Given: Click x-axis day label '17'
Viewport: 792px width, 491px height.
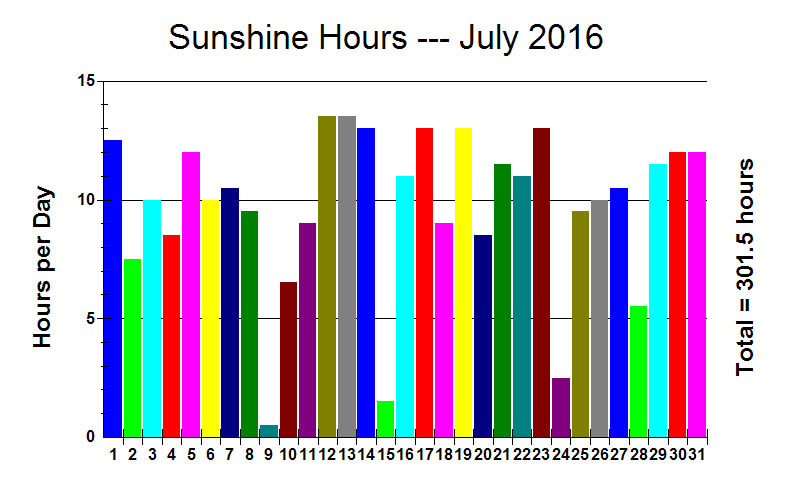Looking at the screenshot, I should point(425,455).
